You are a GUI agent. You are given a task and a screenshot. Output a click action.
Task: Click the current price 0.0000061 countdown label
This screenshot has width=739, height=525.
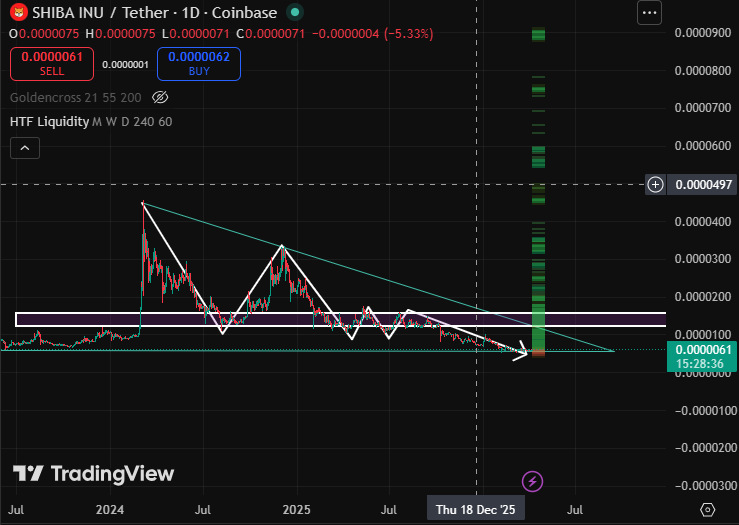703,357
